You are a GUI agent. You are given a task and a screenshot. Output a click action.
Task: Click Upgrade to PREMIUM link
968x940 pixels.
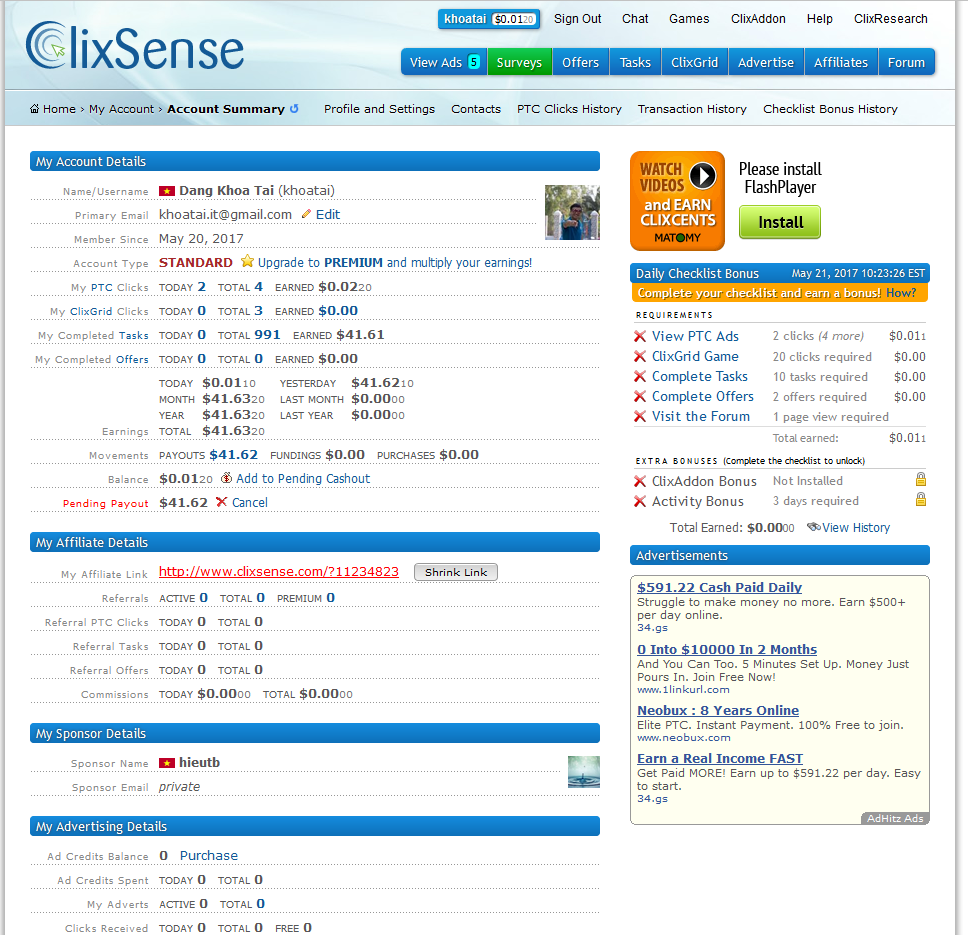(394, 262)
